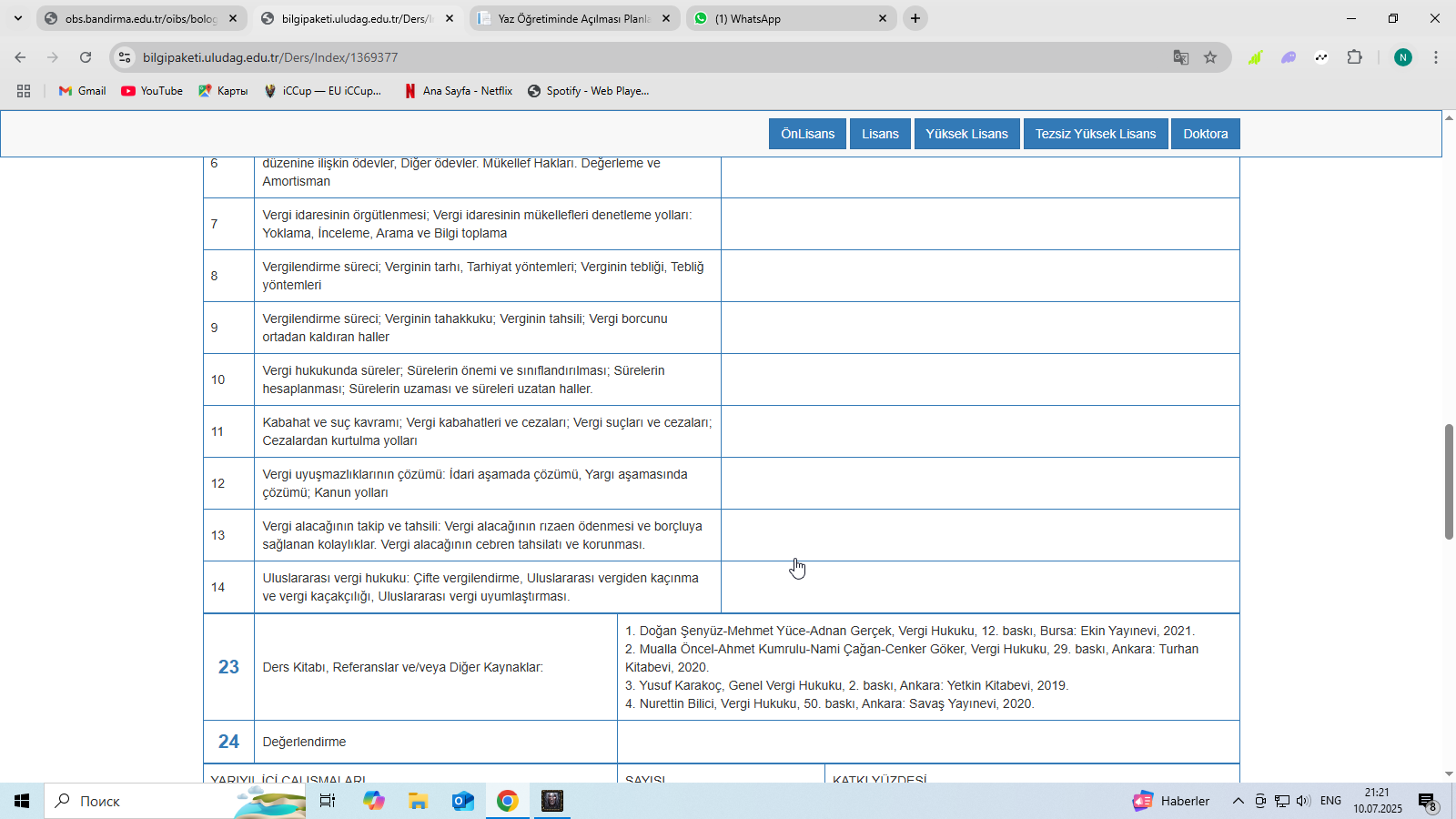
Task: Switch input language ENG
Action: click(x=1331, y=801)
